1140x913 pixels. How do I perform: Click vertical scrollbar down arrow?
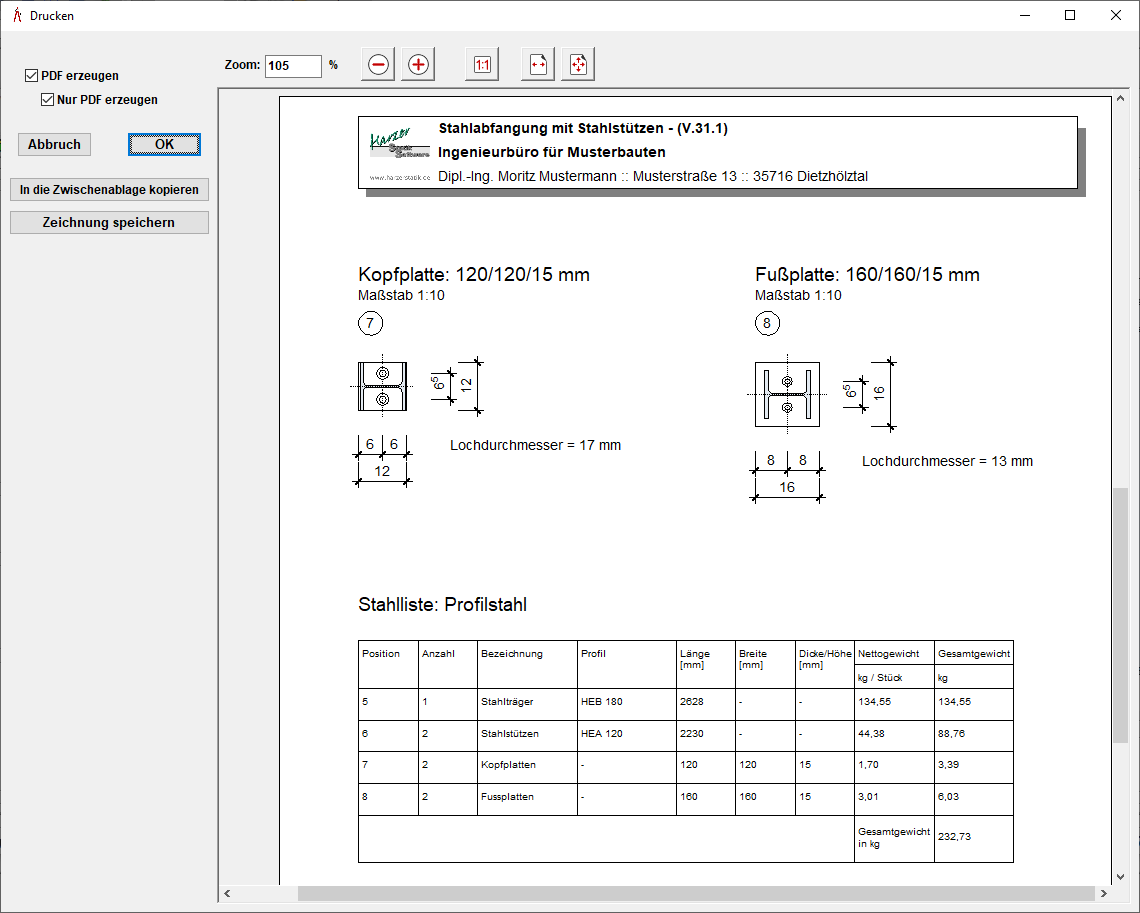pos(1120,877)
